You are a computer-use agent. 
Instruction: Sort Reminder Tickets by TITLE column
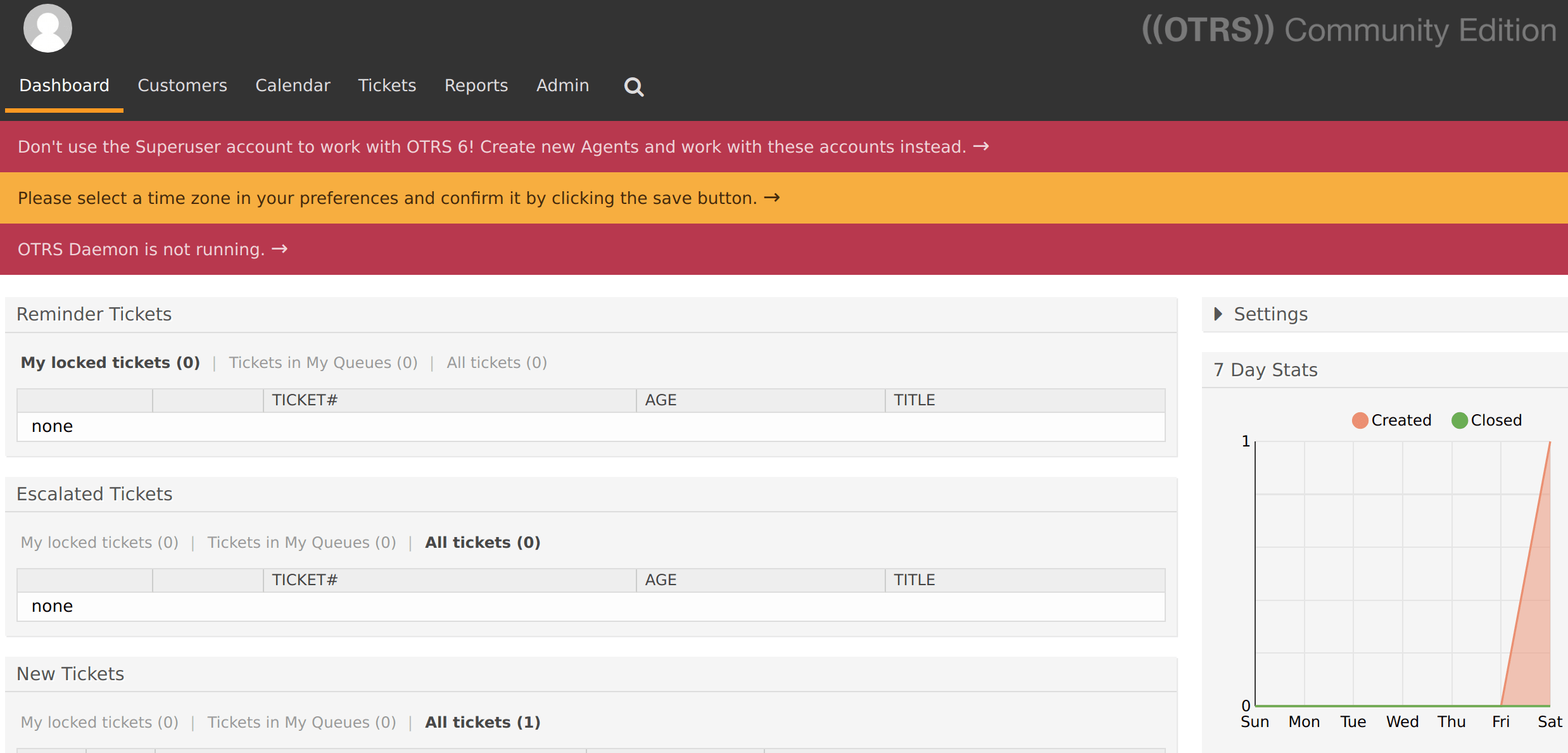coord(1025,400)
